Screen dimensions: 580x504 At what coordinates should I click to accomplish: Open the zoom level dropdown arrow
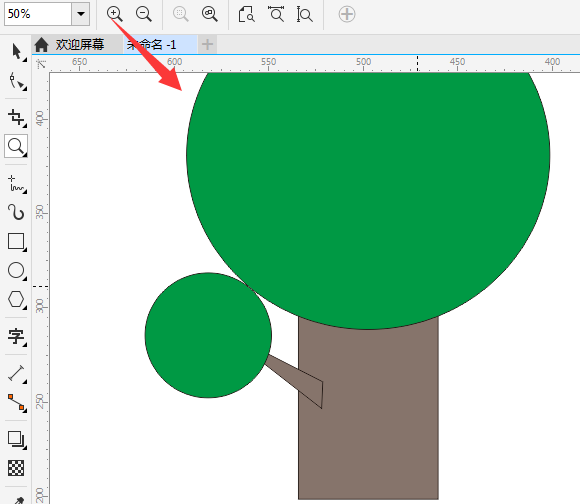[x=81, y=14]
